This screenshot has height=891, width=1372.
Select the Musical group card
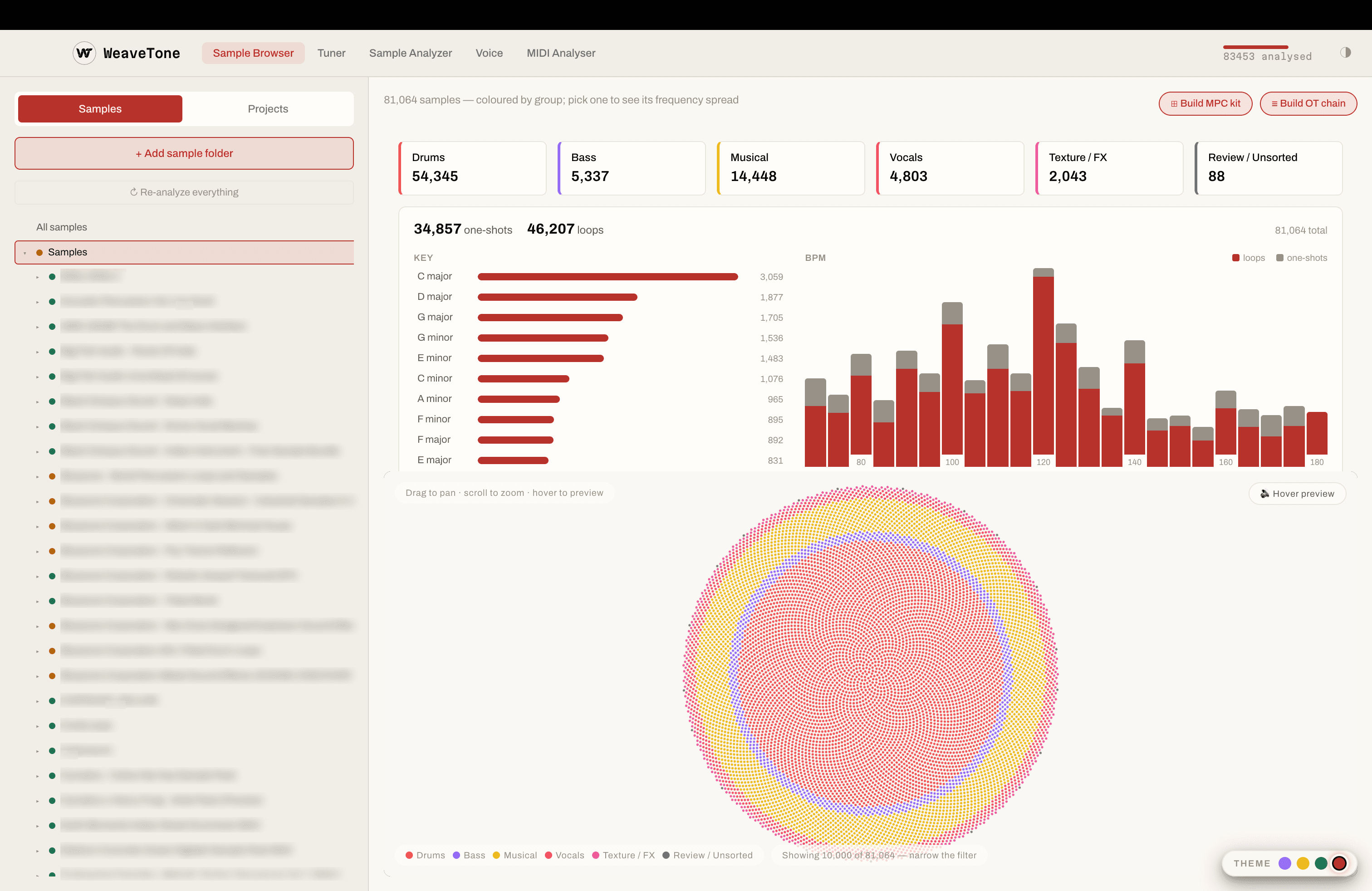[790, 168]
